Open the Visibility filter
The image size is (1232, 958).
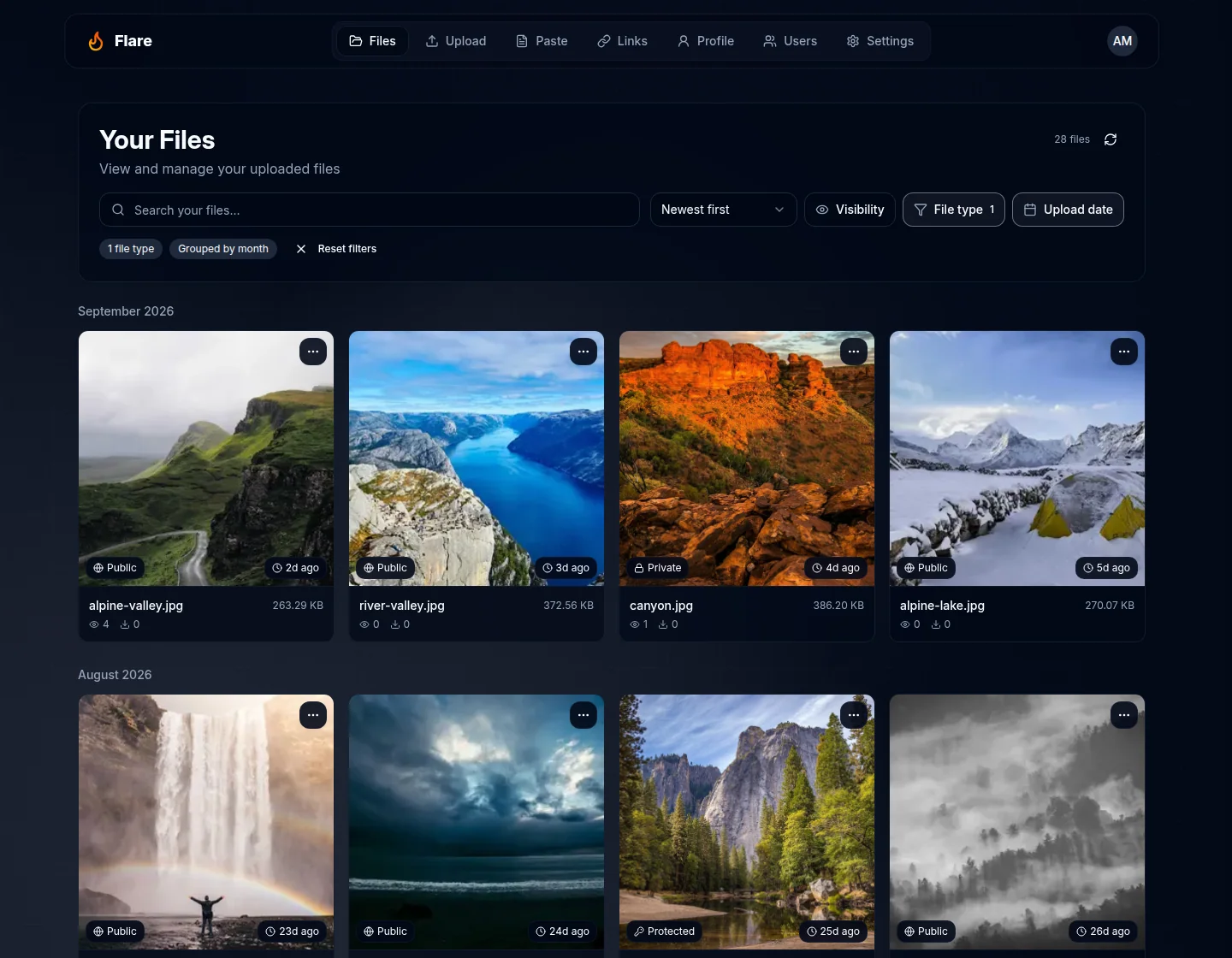[x=850, y=210]
